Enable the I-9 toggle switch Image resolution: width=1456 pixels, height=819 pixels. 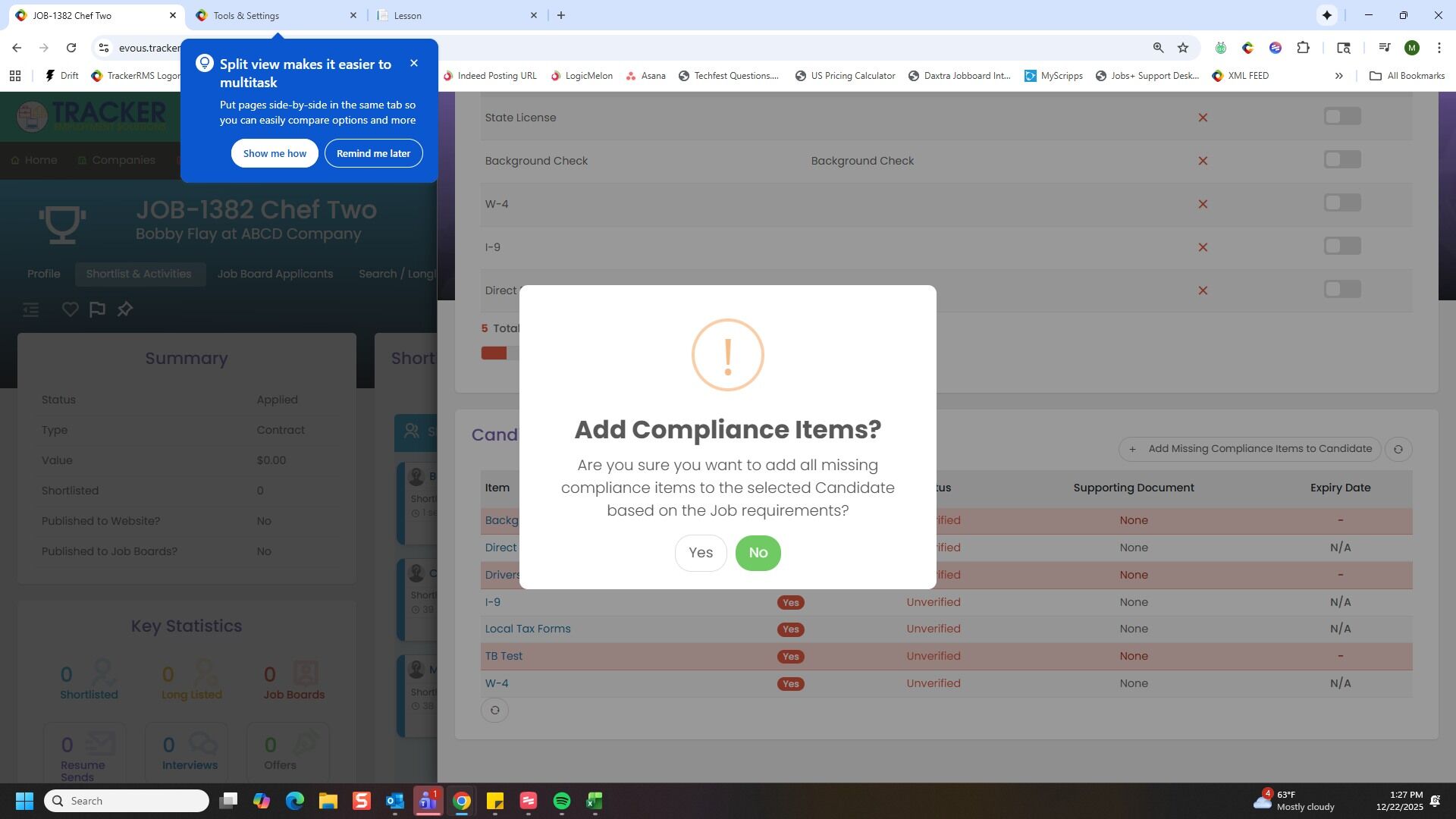[x=1341, y=246]
